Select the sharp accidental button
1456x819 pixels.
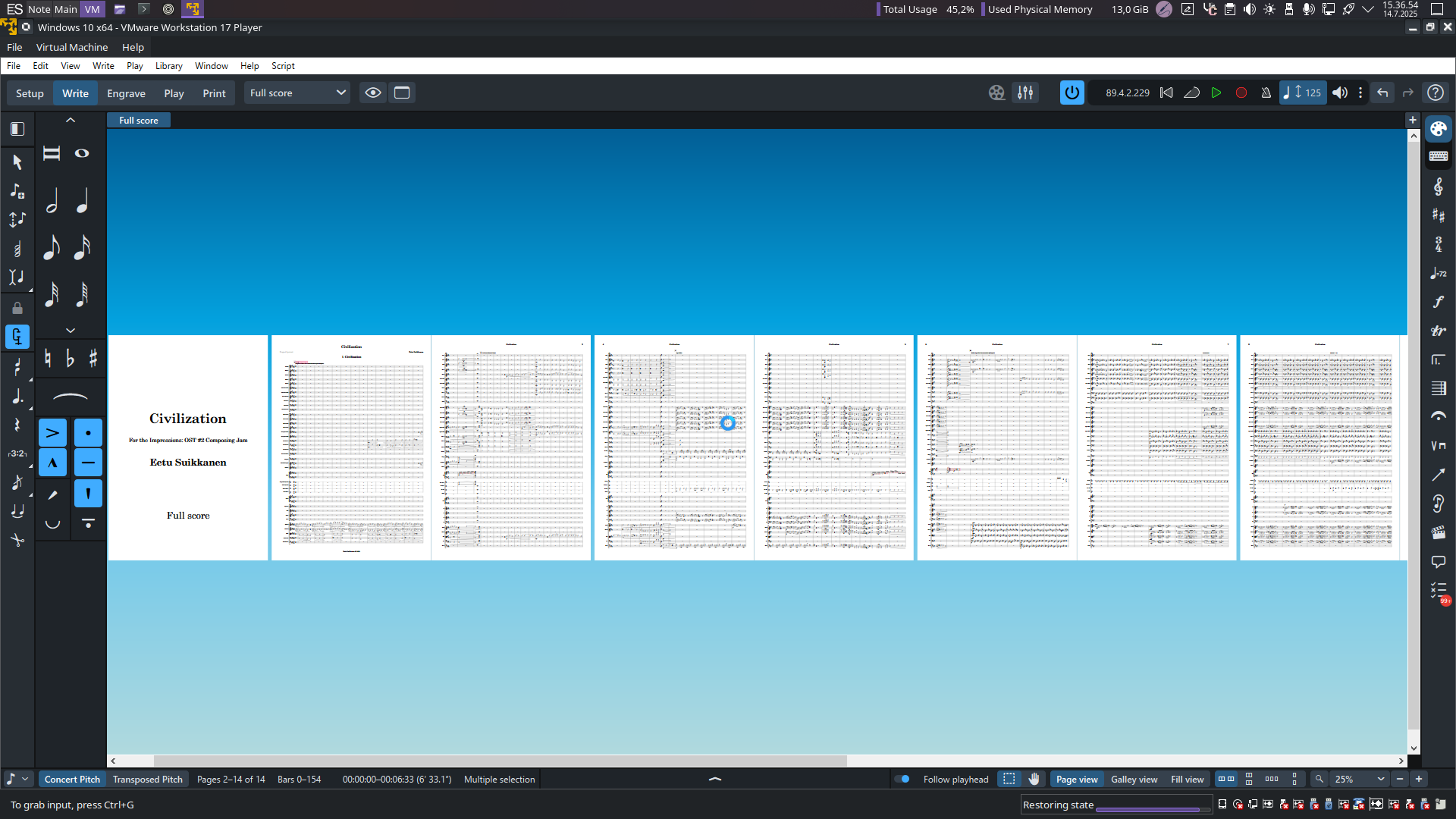point(93,359)
